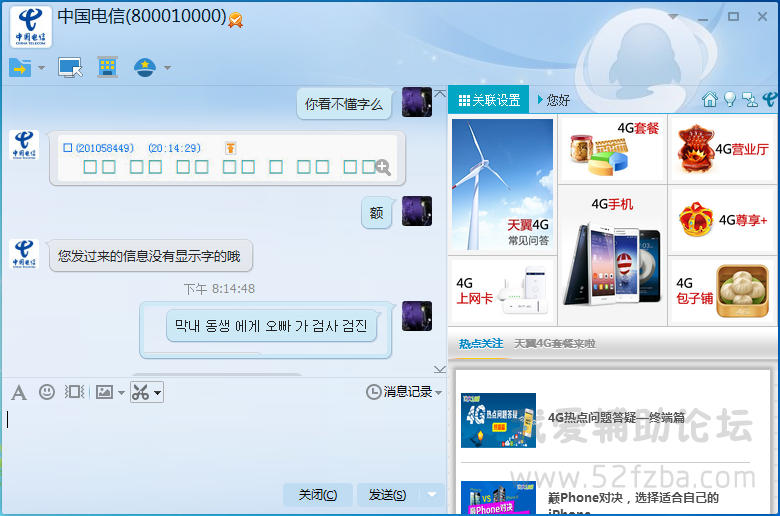Click the Korean text message bubble
Viewport: 780px width, 516px height.
(x=271, y=326)
